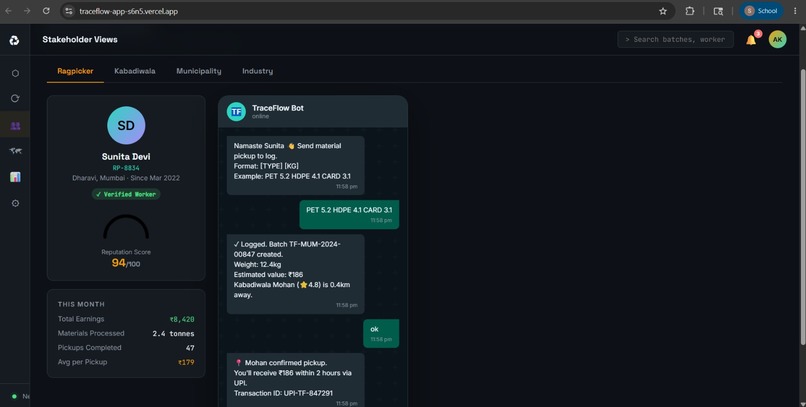Click the Logged Batch TF-MUM-2024 message
Viewport: 806px width, 407px height.
(296, 274)
